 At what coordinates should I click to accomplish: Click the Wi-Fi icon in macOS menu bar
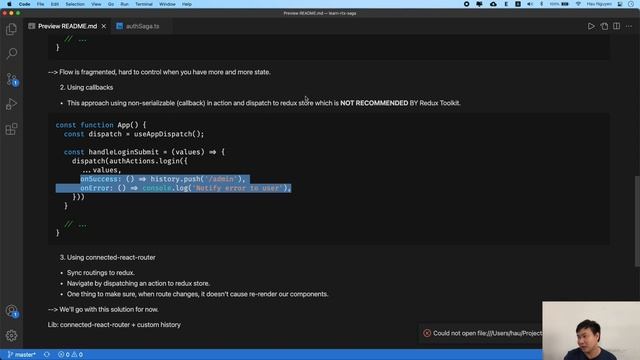(x=578, y=4)
